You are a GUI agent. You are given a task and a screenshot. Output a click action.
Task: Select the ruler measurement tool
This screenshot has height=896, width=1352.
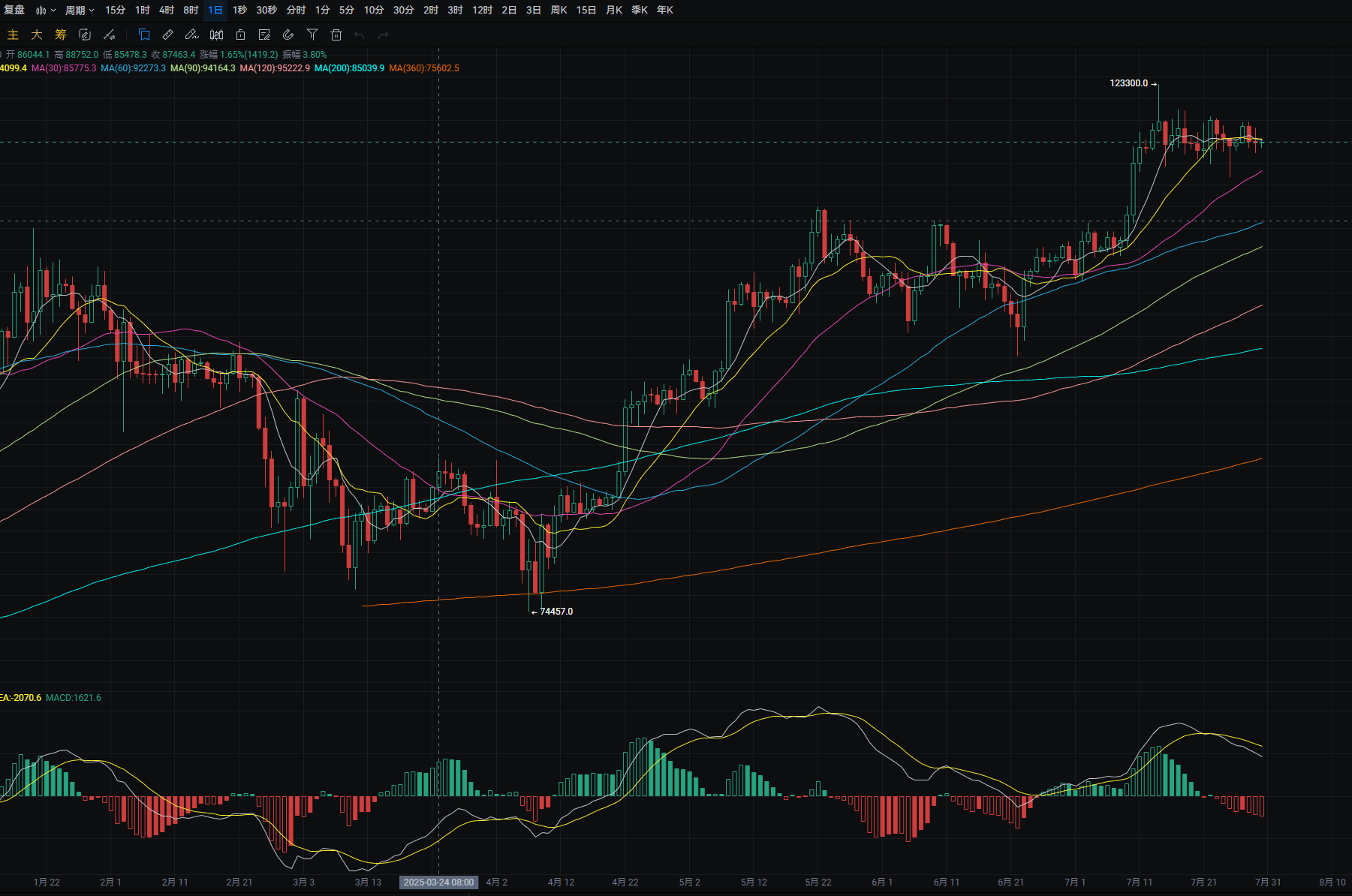tap(168, 35)
